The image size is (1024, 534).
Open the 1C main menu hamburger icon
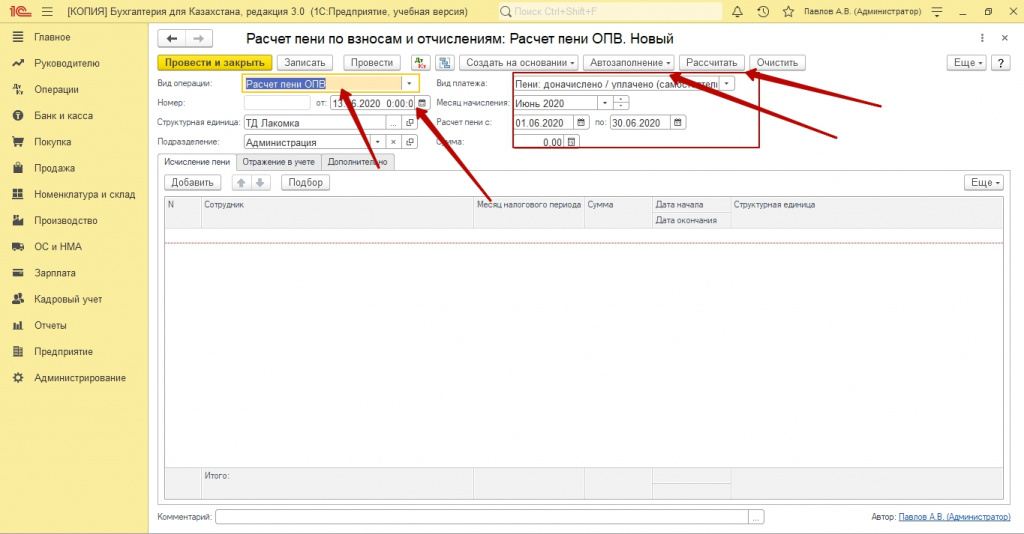(x=47, y=12)
